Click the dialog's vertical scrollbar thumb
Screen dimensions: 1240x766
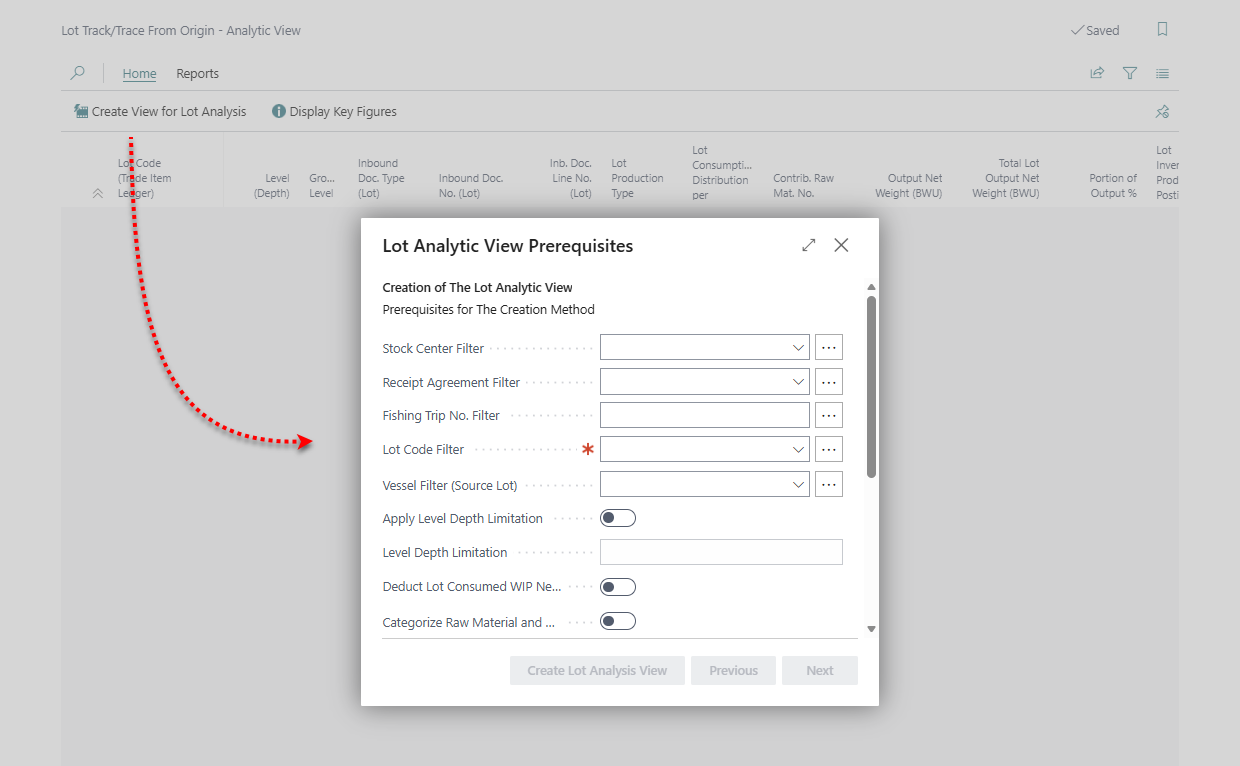[871, 386]
